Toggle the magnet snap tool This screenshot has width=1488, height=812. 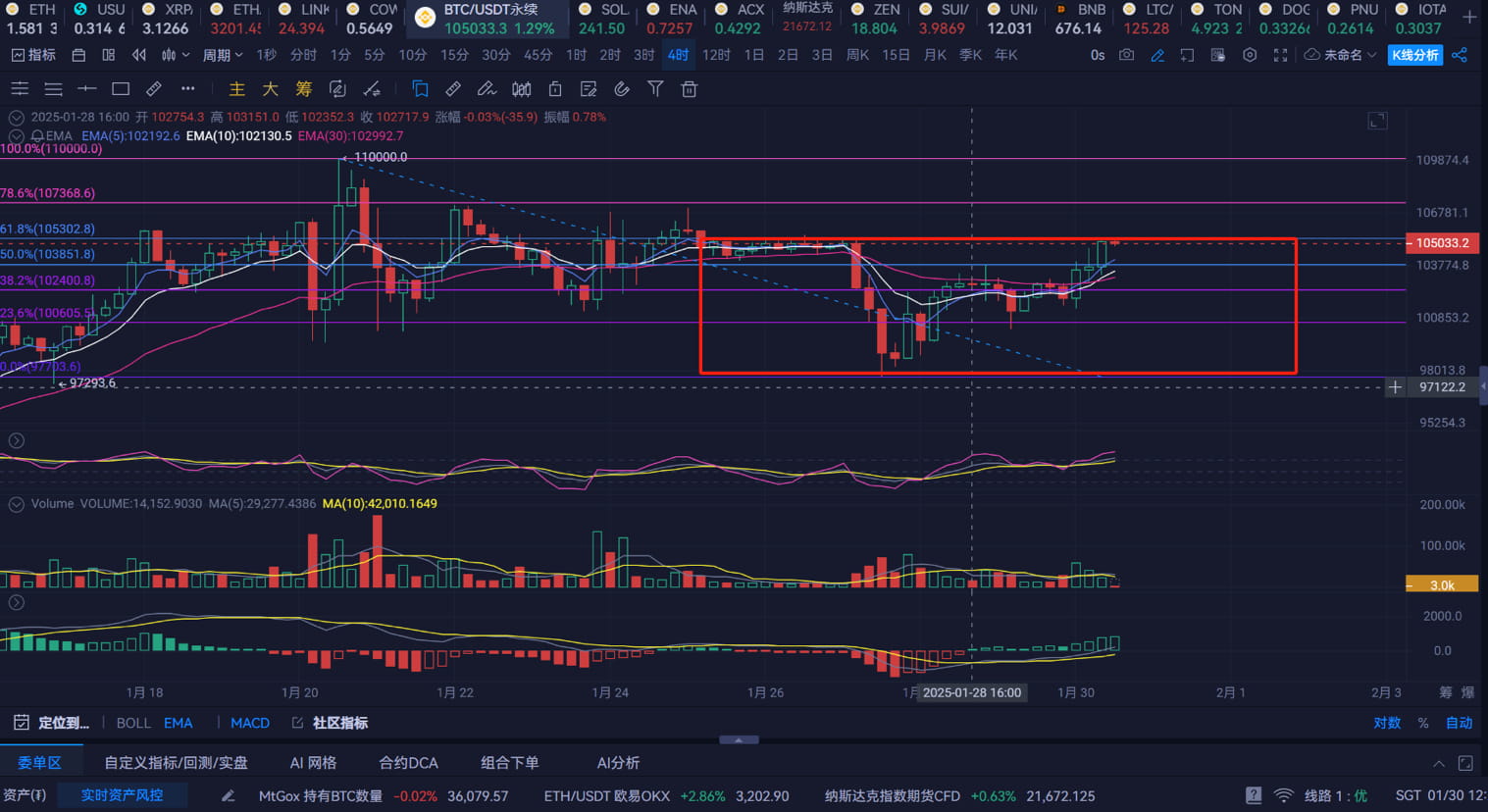point(622,89)
